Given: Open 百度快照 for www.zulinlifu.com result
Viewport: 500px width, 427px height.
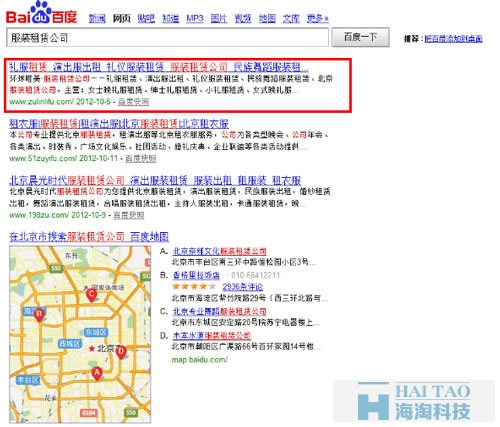Looking at the screenshot, I should (x=134, y=102).
